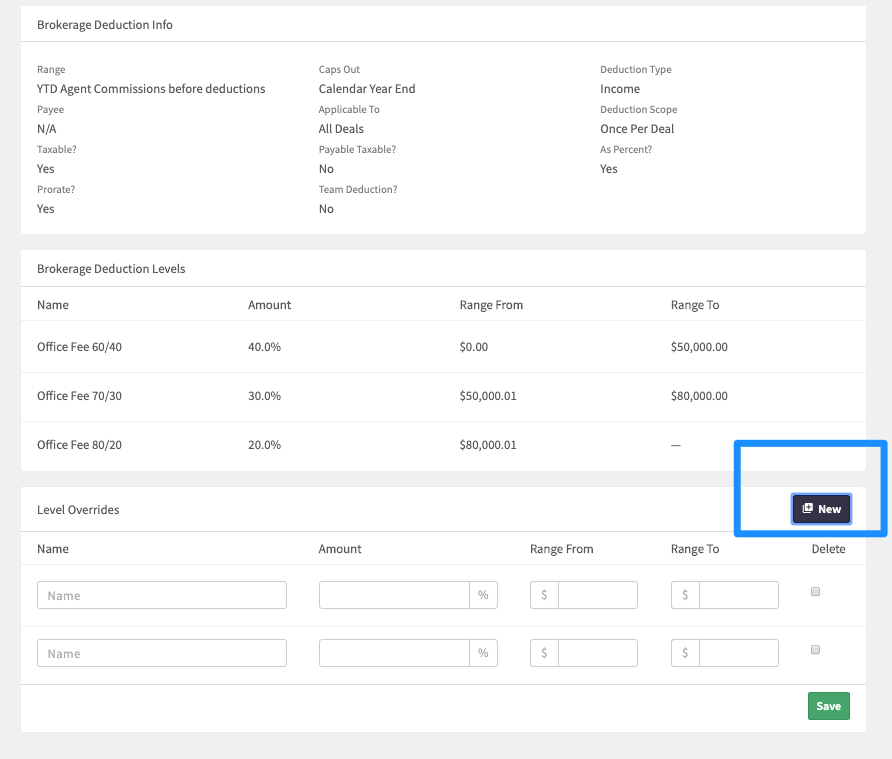Focus the first row Range From input
892x759 pixels.
597,595
